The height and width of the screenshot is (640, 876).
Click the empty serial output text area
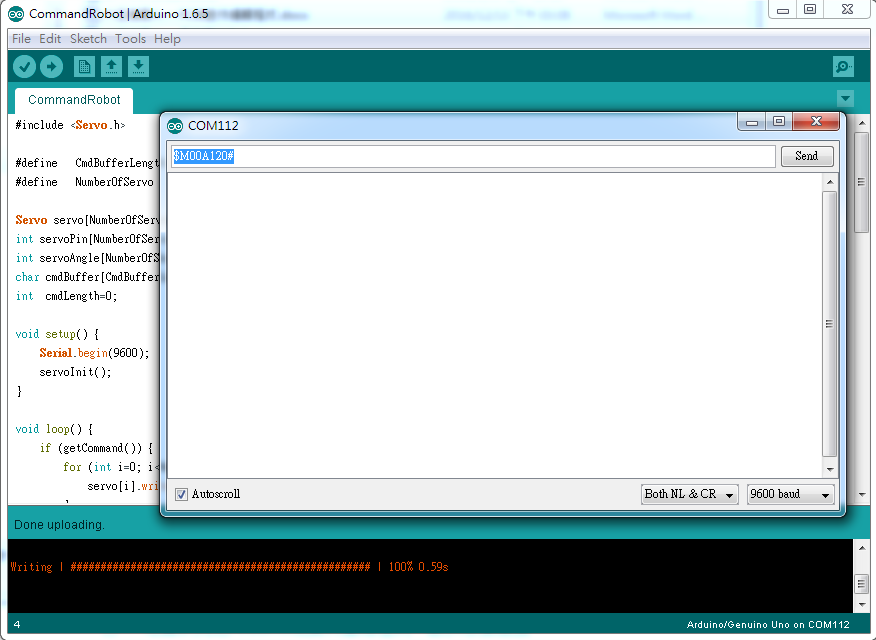(495, 325)
